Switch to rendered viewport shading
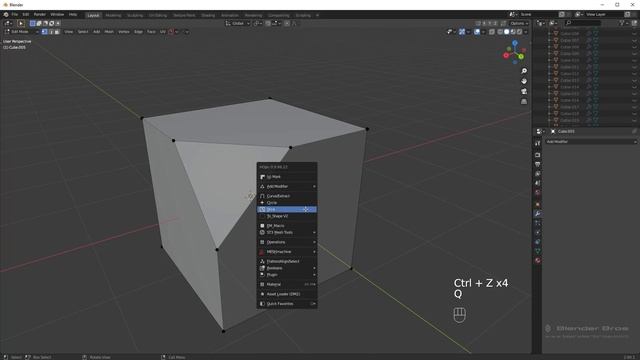This screenshot has height=360, width=640. tap(520, 31)
